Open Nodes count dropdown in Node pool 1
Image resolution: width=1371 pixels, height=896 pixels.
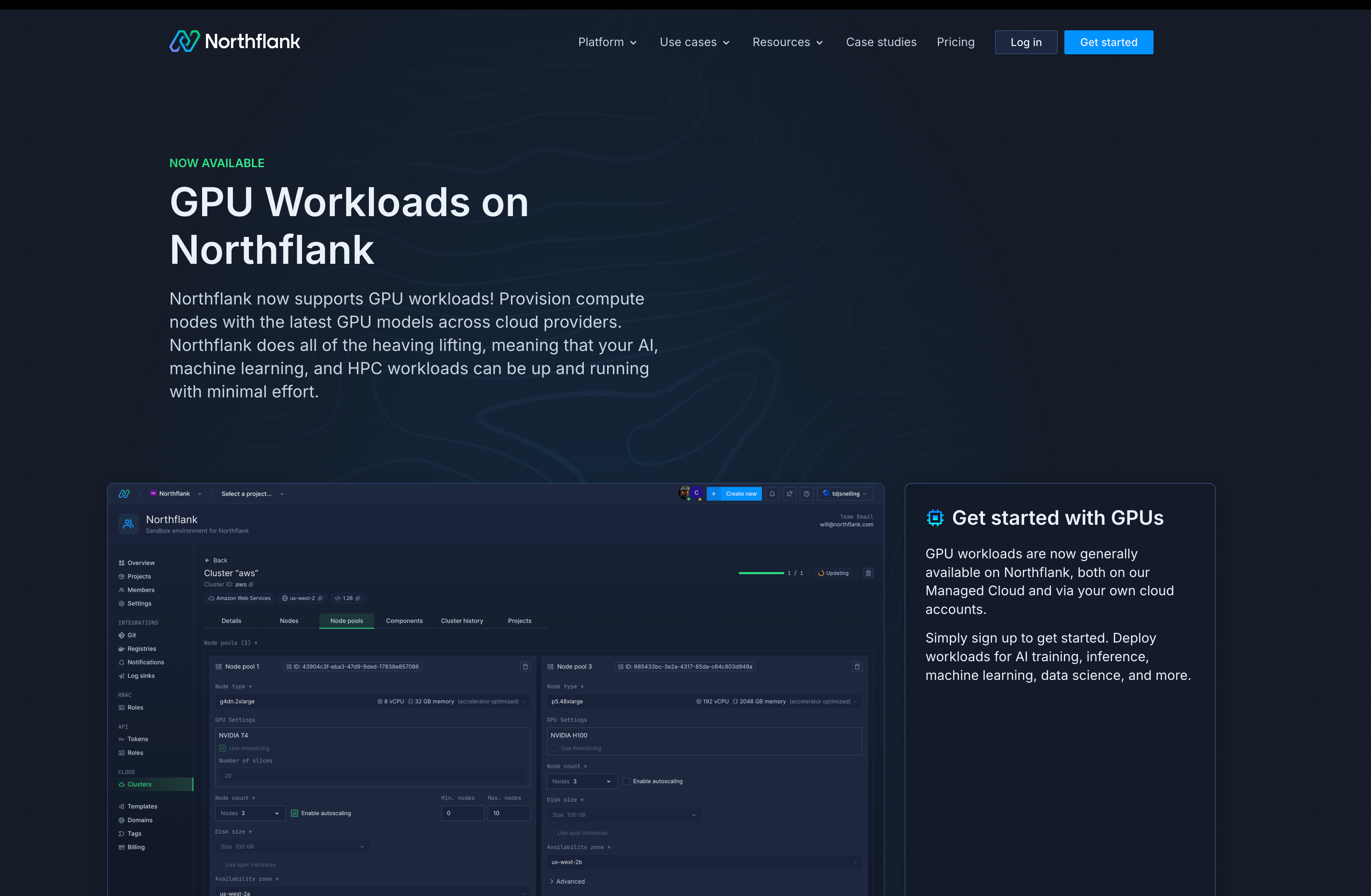[250, 813]
